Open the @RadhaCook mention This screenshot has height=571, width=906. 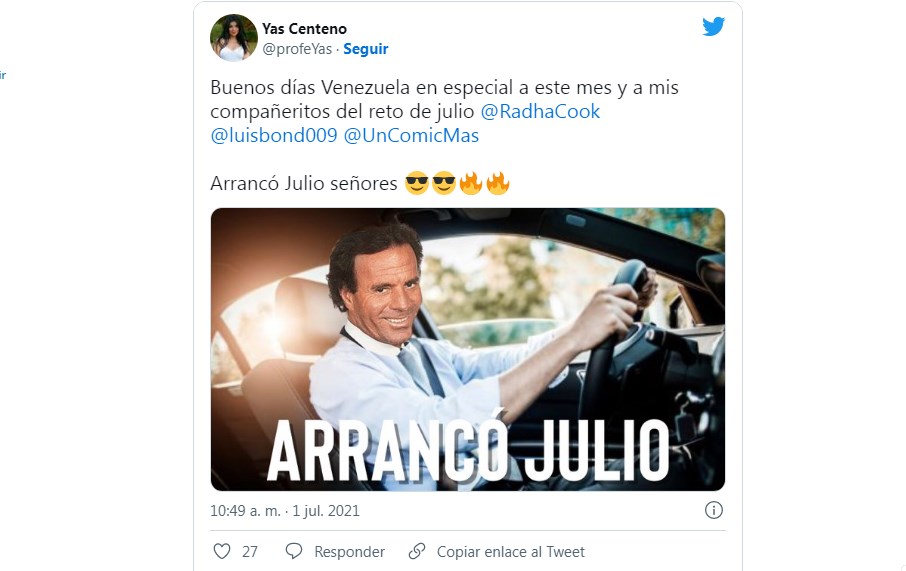click(x=540, y=111)
